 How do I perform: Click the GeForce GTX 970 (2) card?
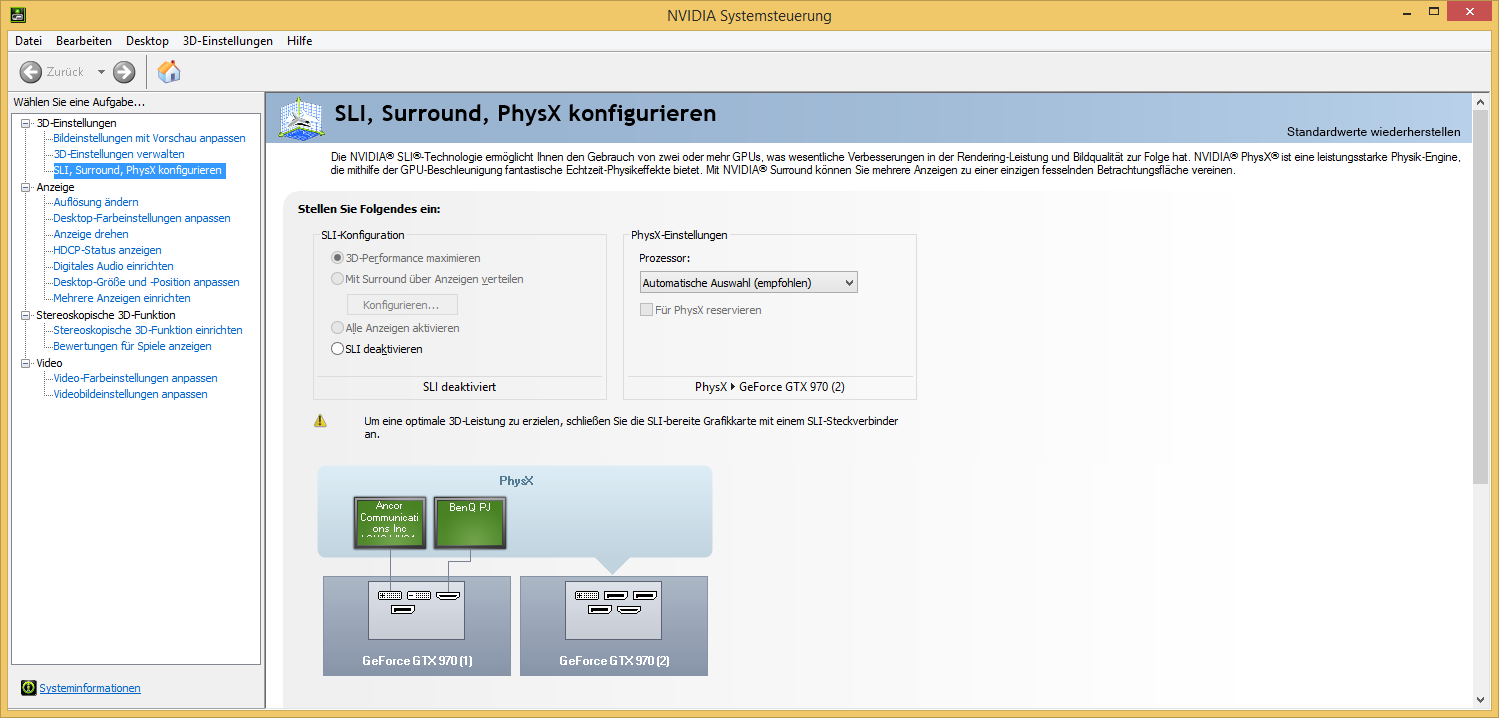pos(614,626)
